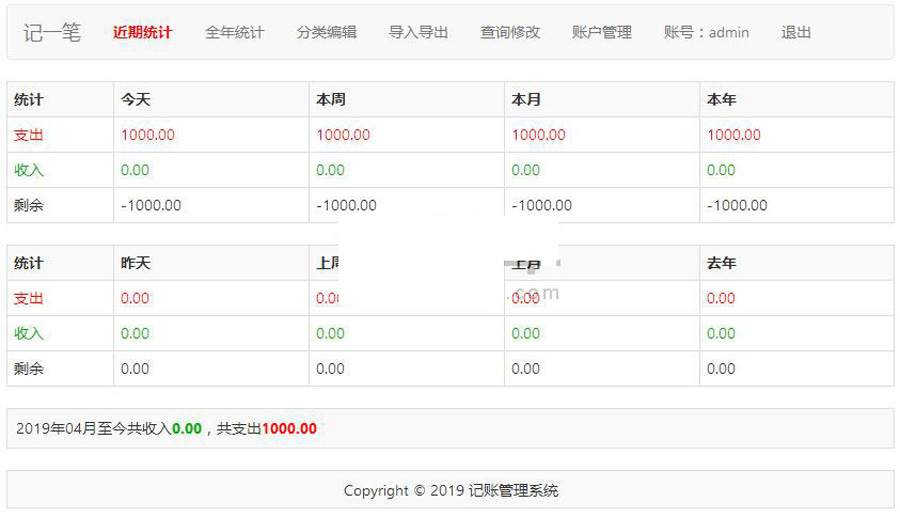Click the 昨天 column header
The width and height of the screenshot is (900, 517).
tap(136, 263)
